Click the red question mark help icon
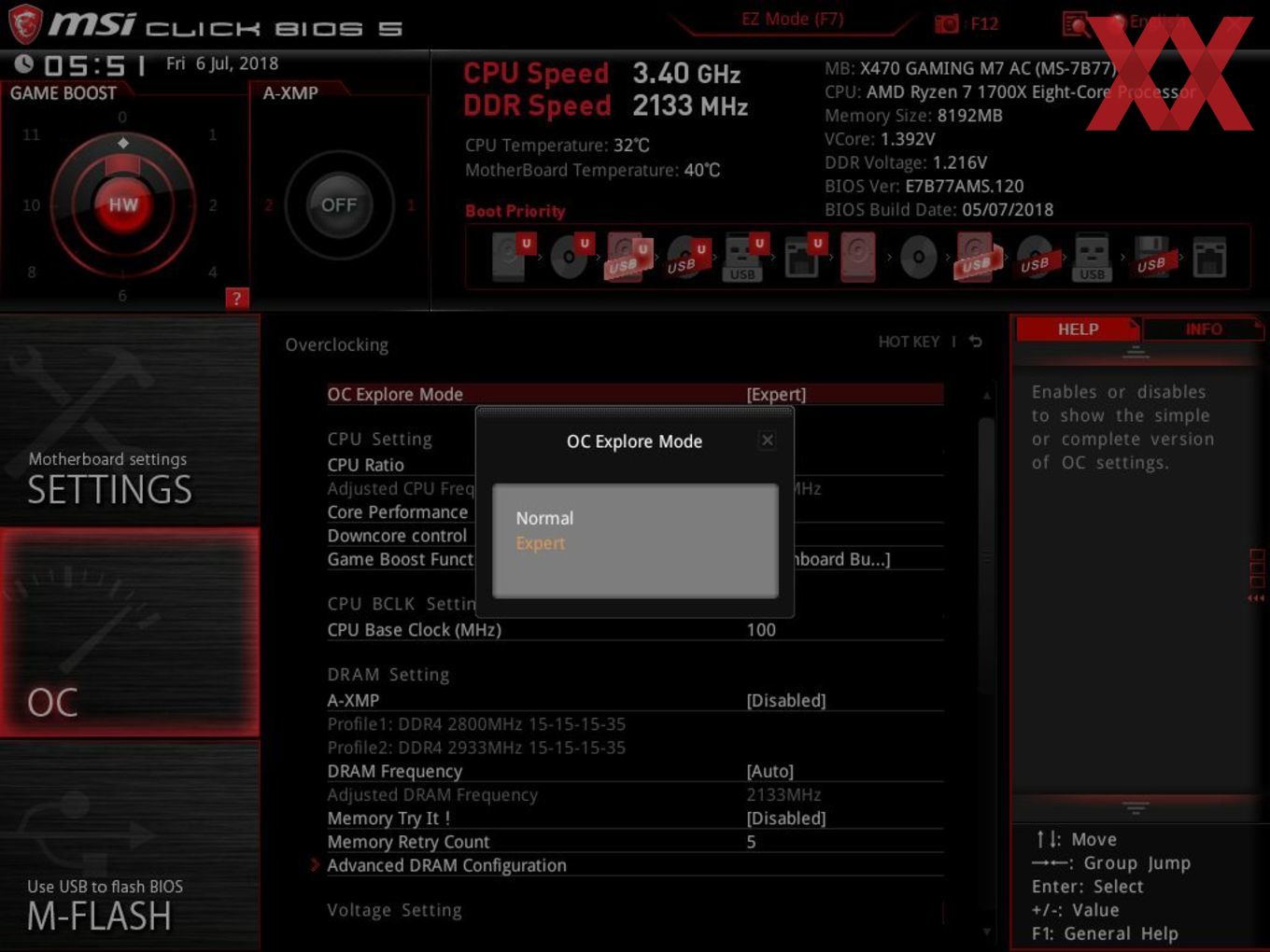The image size is (1270, 952). 236,298
